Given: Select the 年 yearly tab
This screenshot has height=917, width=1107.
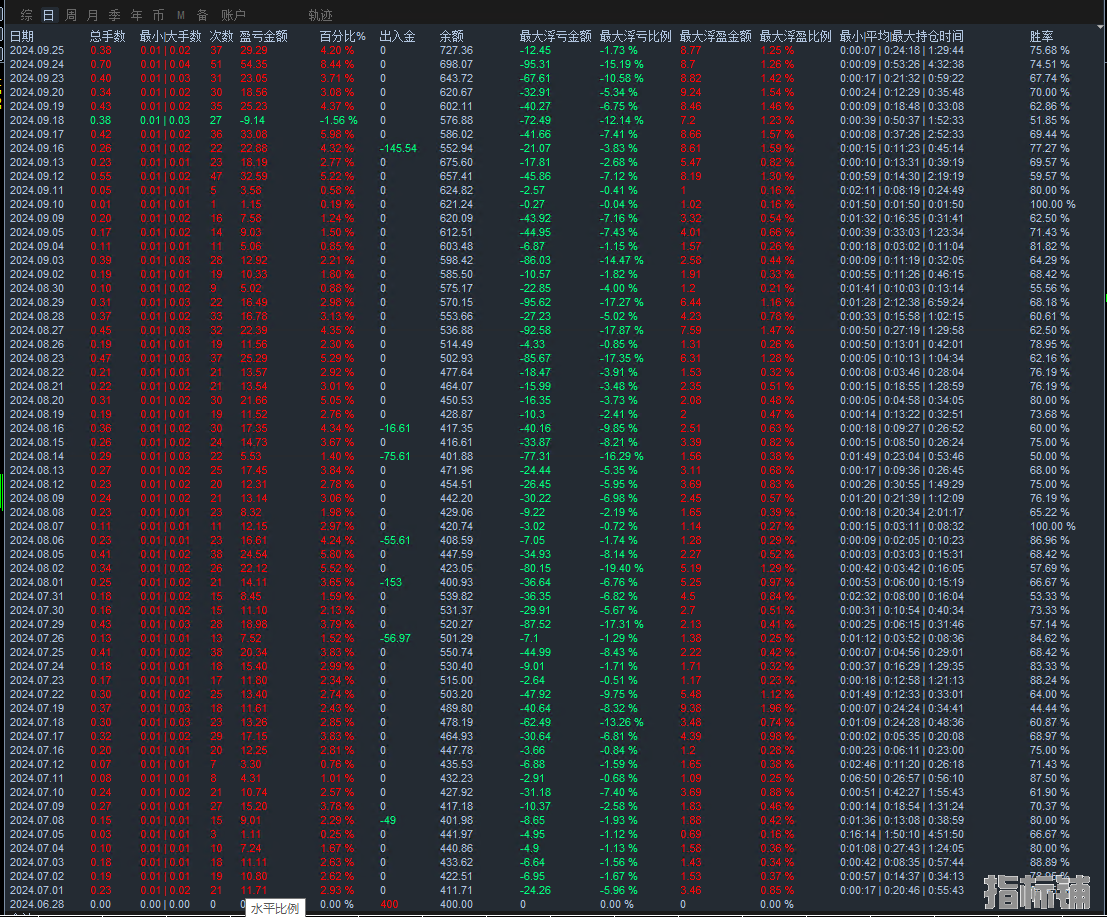Looking at the screenshot, I should [136, 15].
